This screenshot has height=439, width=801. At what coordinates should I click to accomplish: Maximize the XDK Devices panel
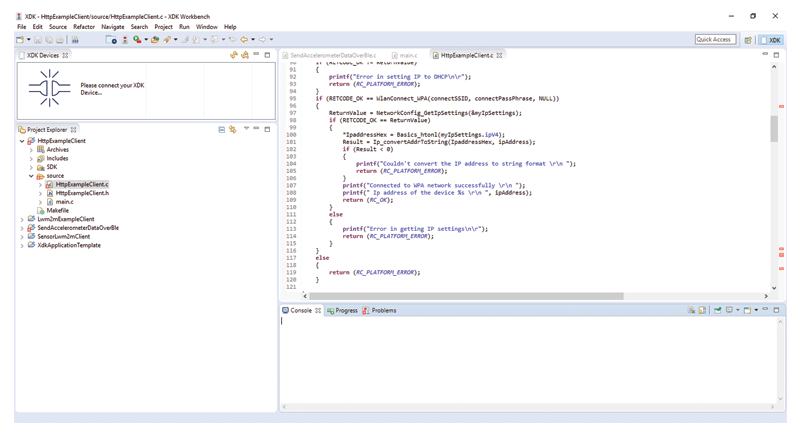coord(267,55)
